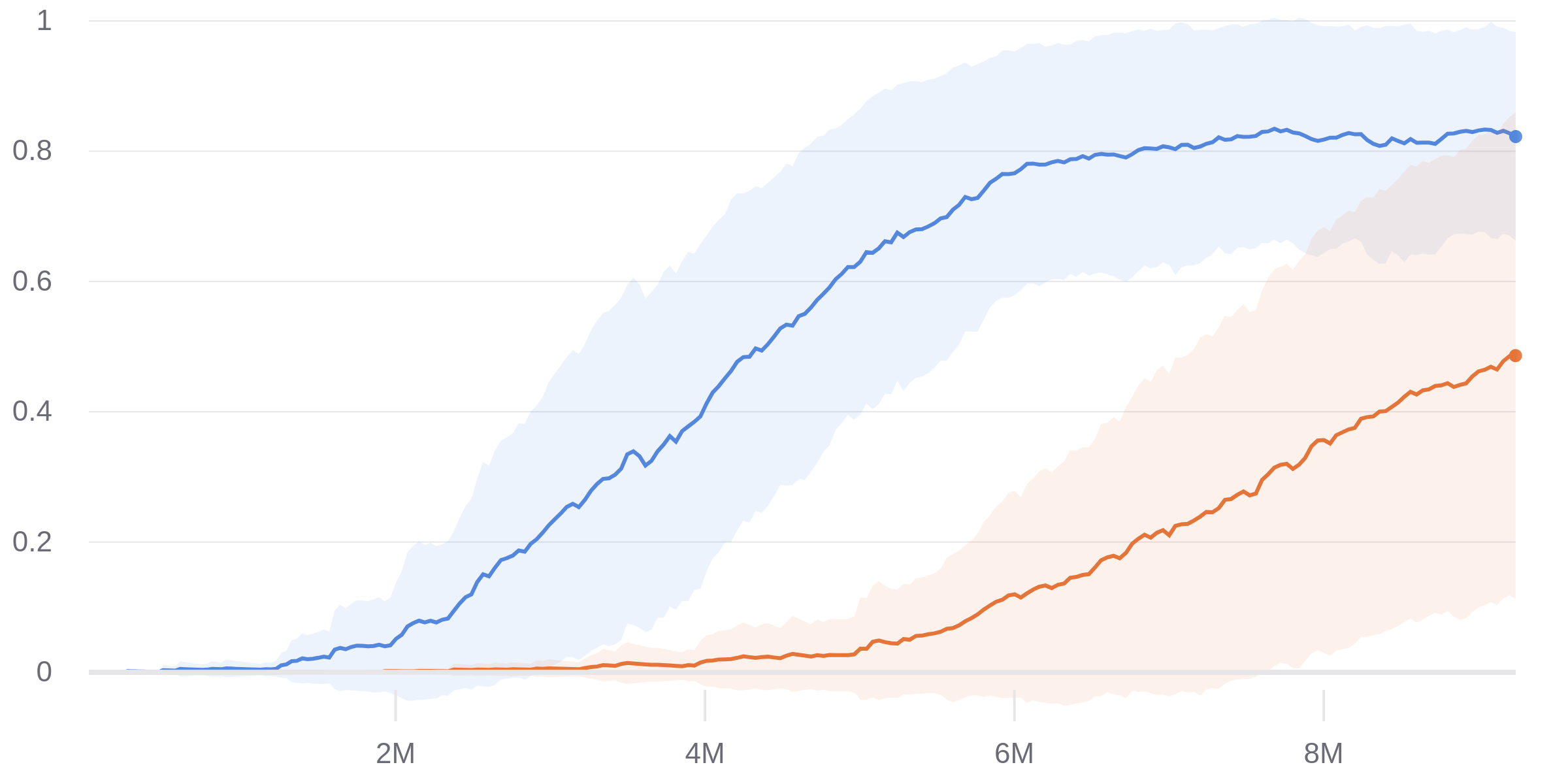Click the 0.2 y-axis label

[x=32, y=542]
